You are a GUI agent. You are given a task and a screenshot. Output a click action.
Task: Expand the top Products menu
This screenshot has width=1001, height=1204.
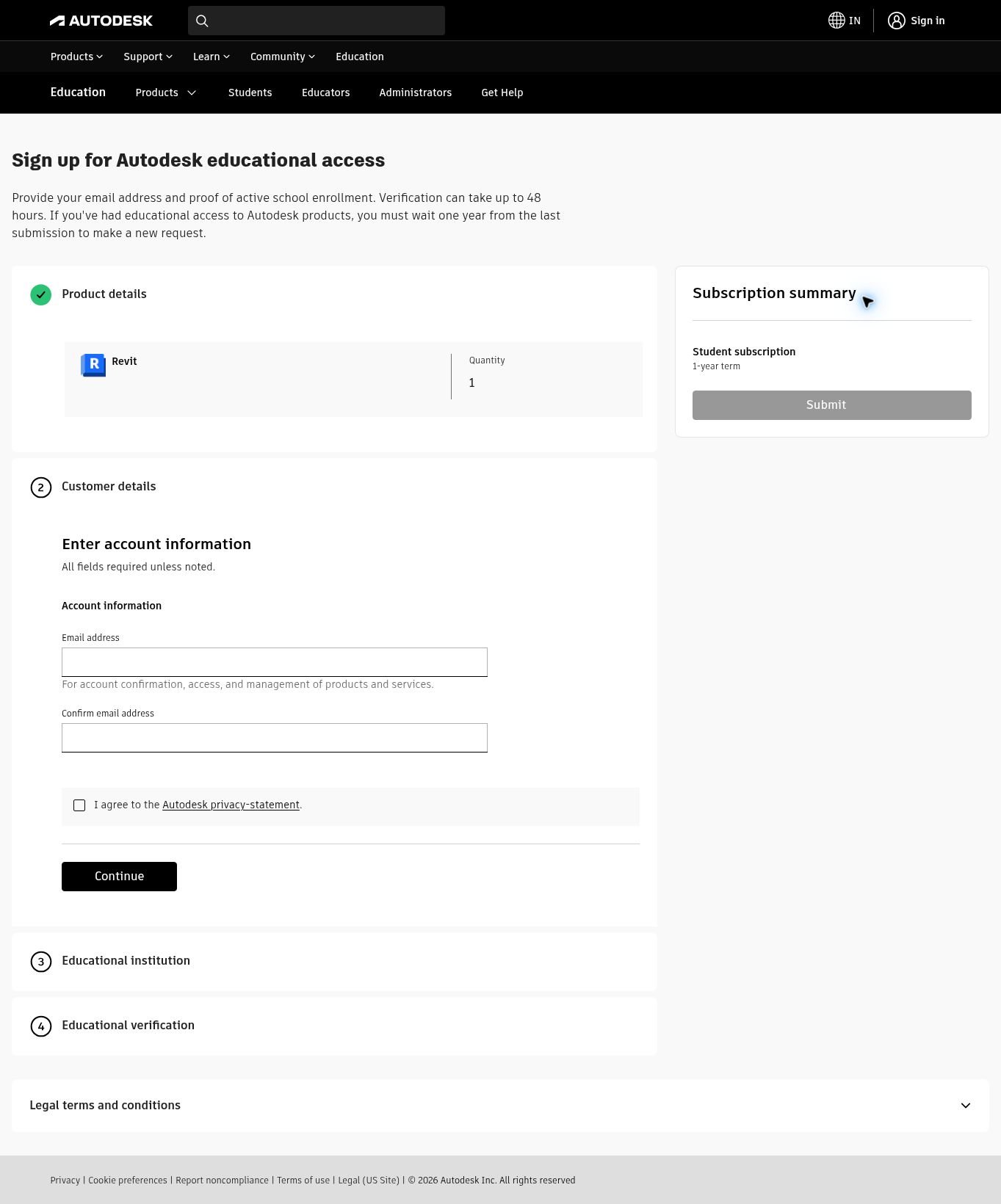coord(76,57)
